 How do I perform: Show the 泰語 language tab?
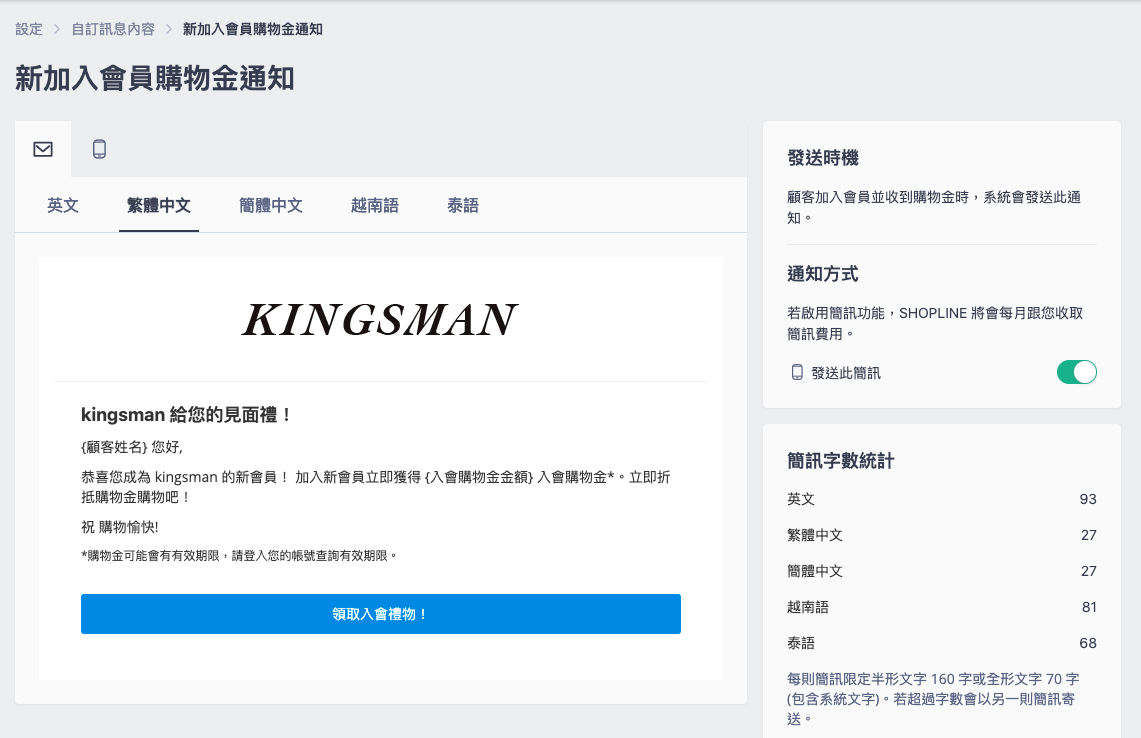coord(463,205)
